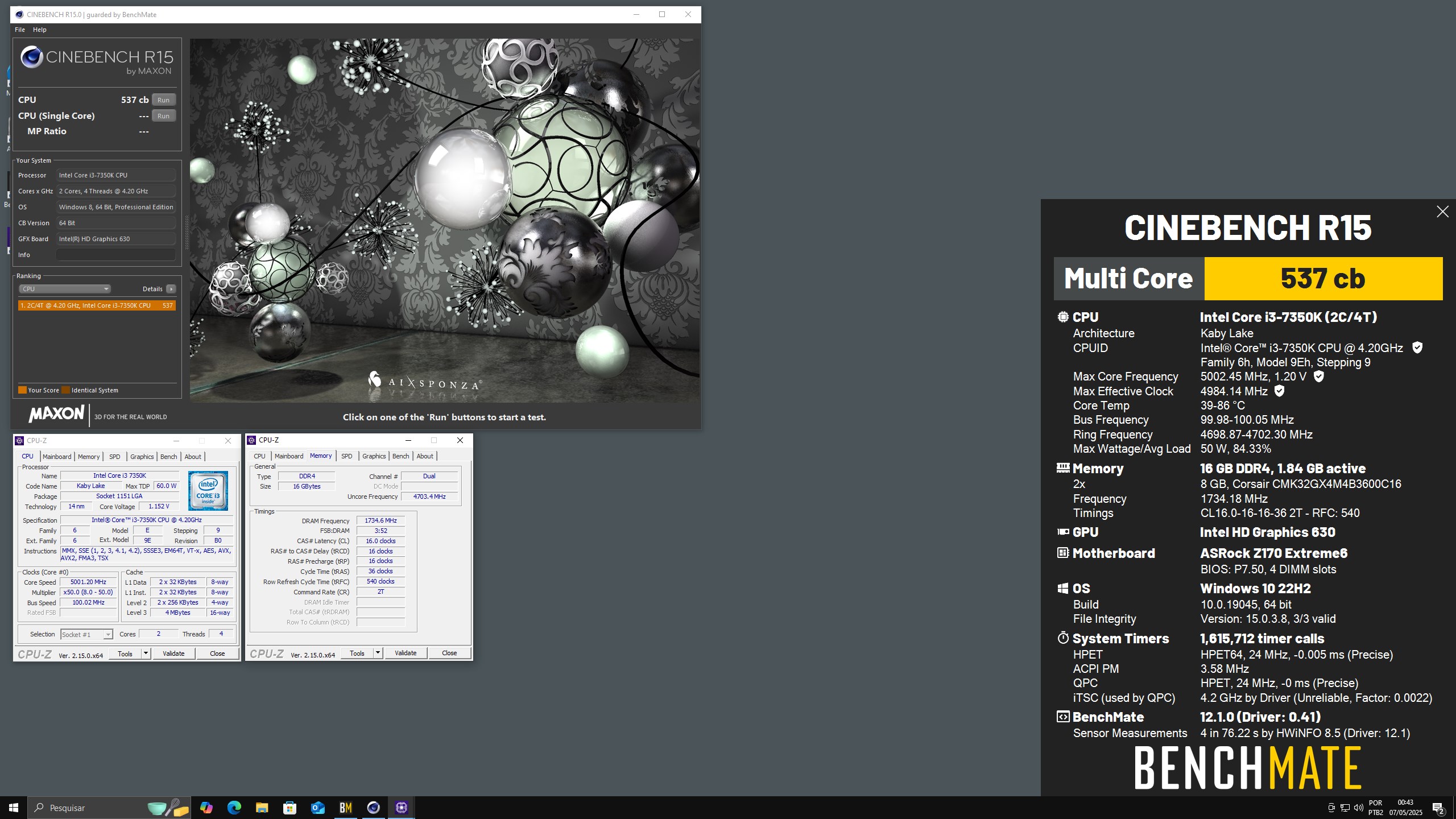Click the Info input field in Cinebench

coord(116,255)
